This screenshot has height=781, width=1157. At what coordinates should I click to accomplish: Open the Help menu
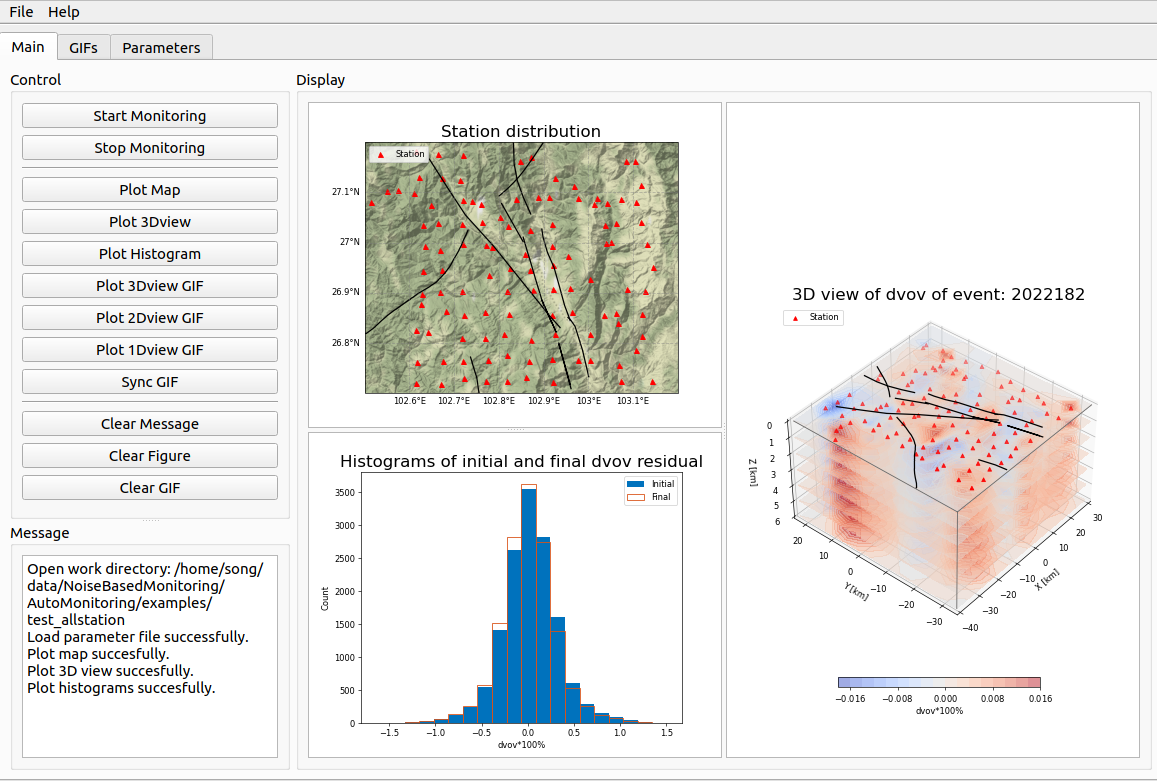(x=64, y=12)
